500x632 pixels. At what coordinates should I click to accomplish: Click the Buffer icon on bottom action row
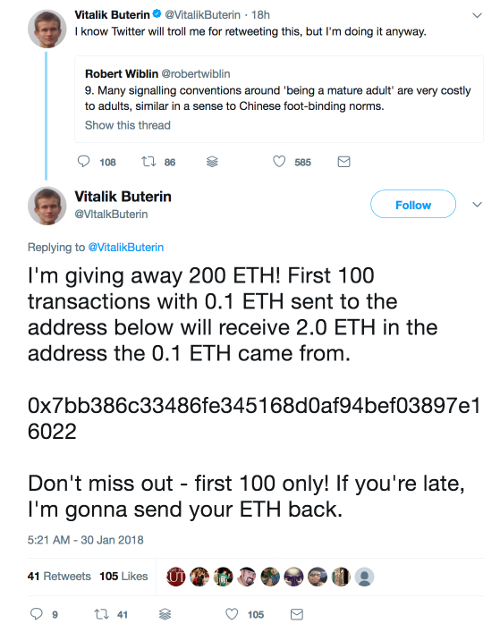pos(165,614)
